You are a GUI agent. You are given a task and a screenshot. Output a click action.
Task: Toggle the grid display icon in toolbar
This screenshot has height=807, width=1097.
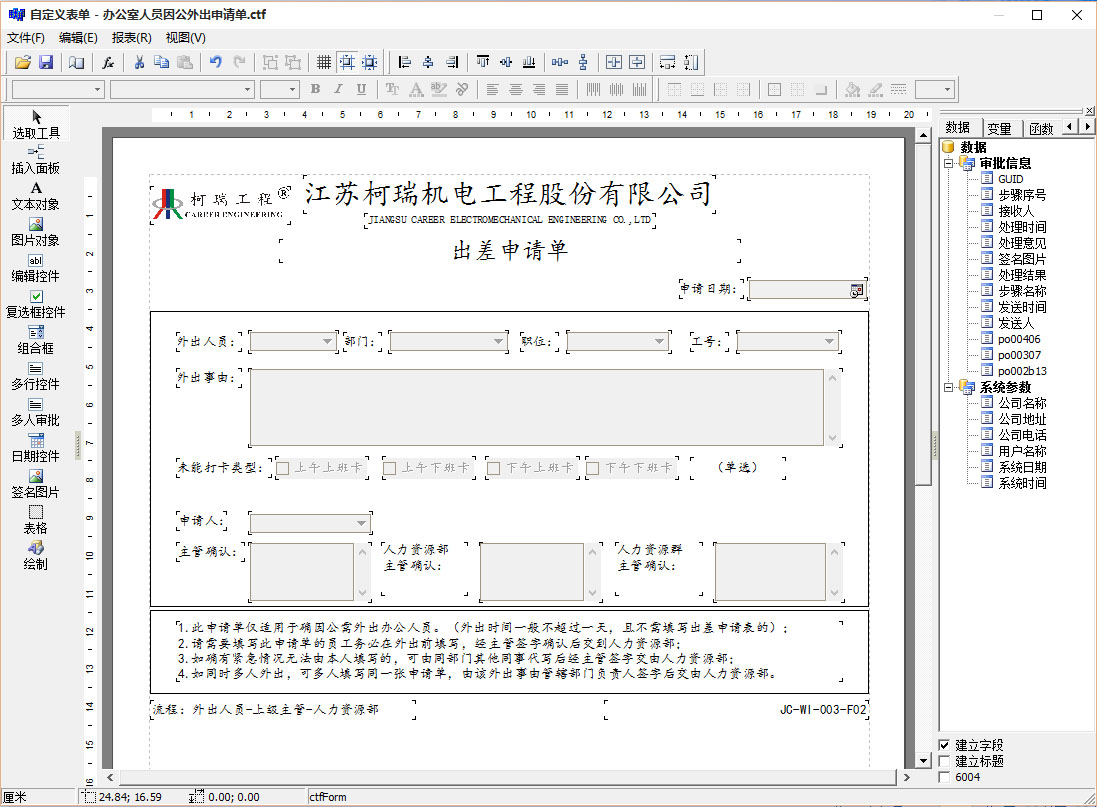pyautogui.click(x=324, y=62)
